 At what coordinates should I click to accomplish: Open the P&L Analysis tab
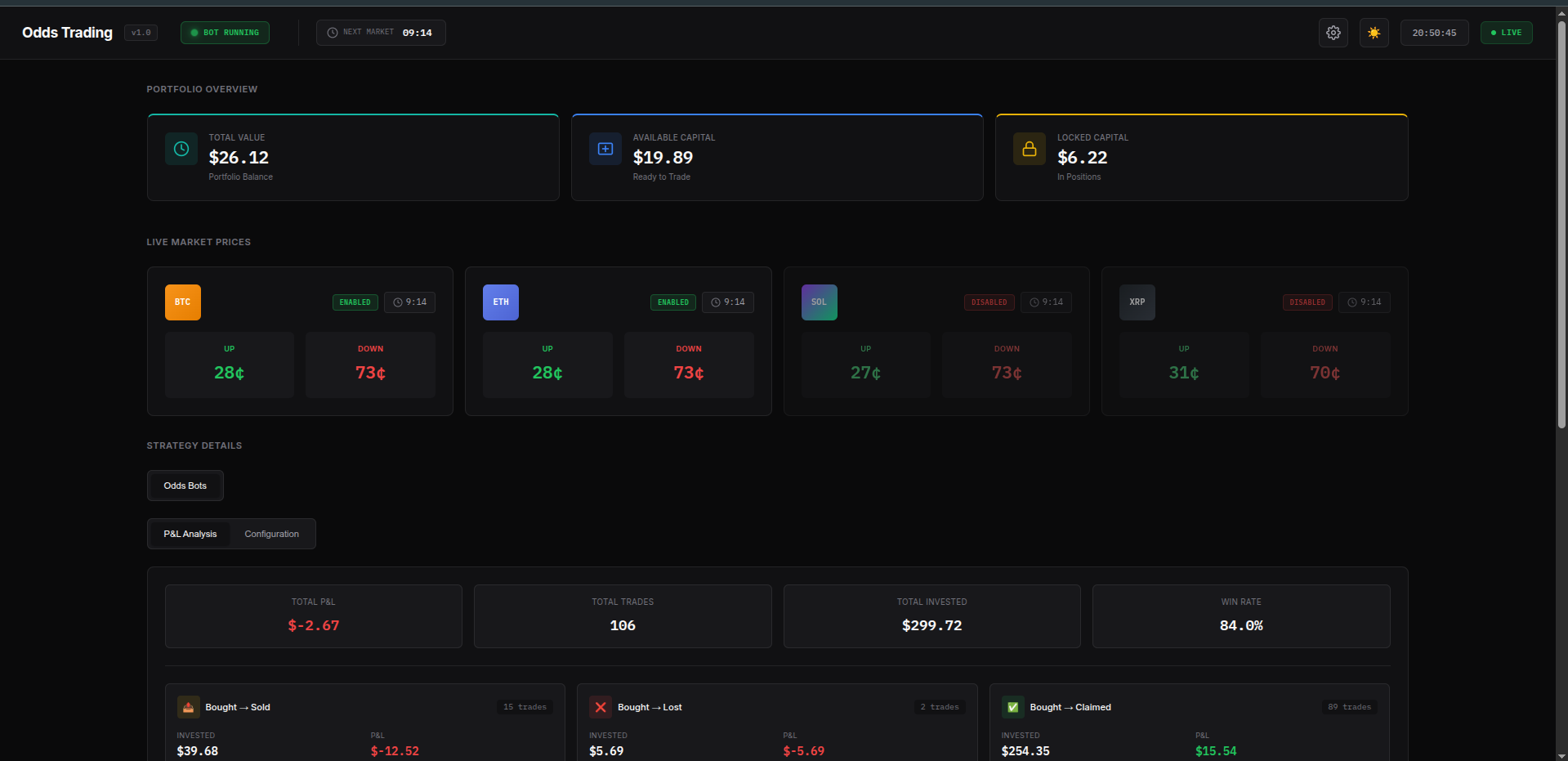[190, 533]
